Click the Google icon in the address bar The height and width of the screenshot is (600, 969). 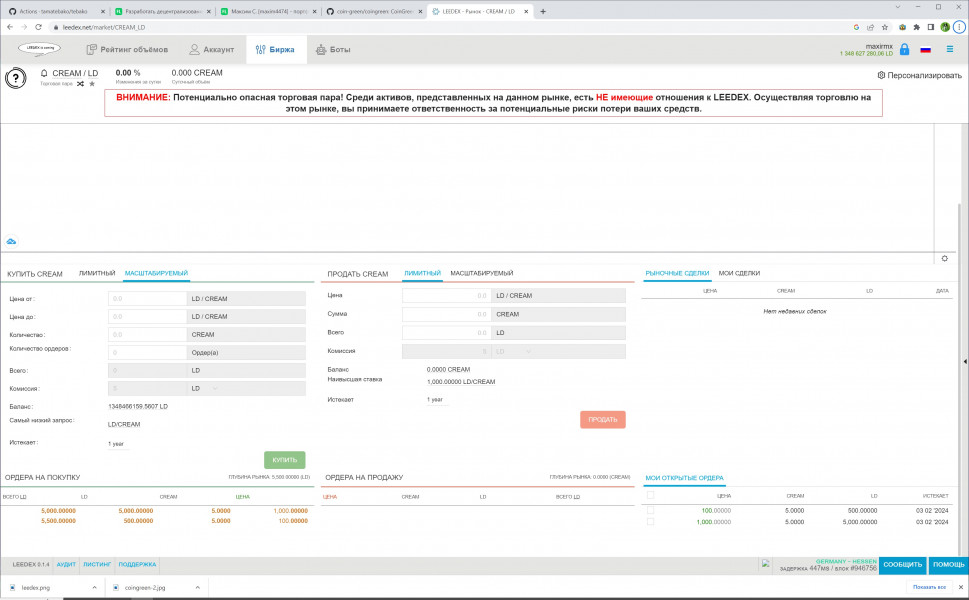pyautogui.click(x=856, y=27)
